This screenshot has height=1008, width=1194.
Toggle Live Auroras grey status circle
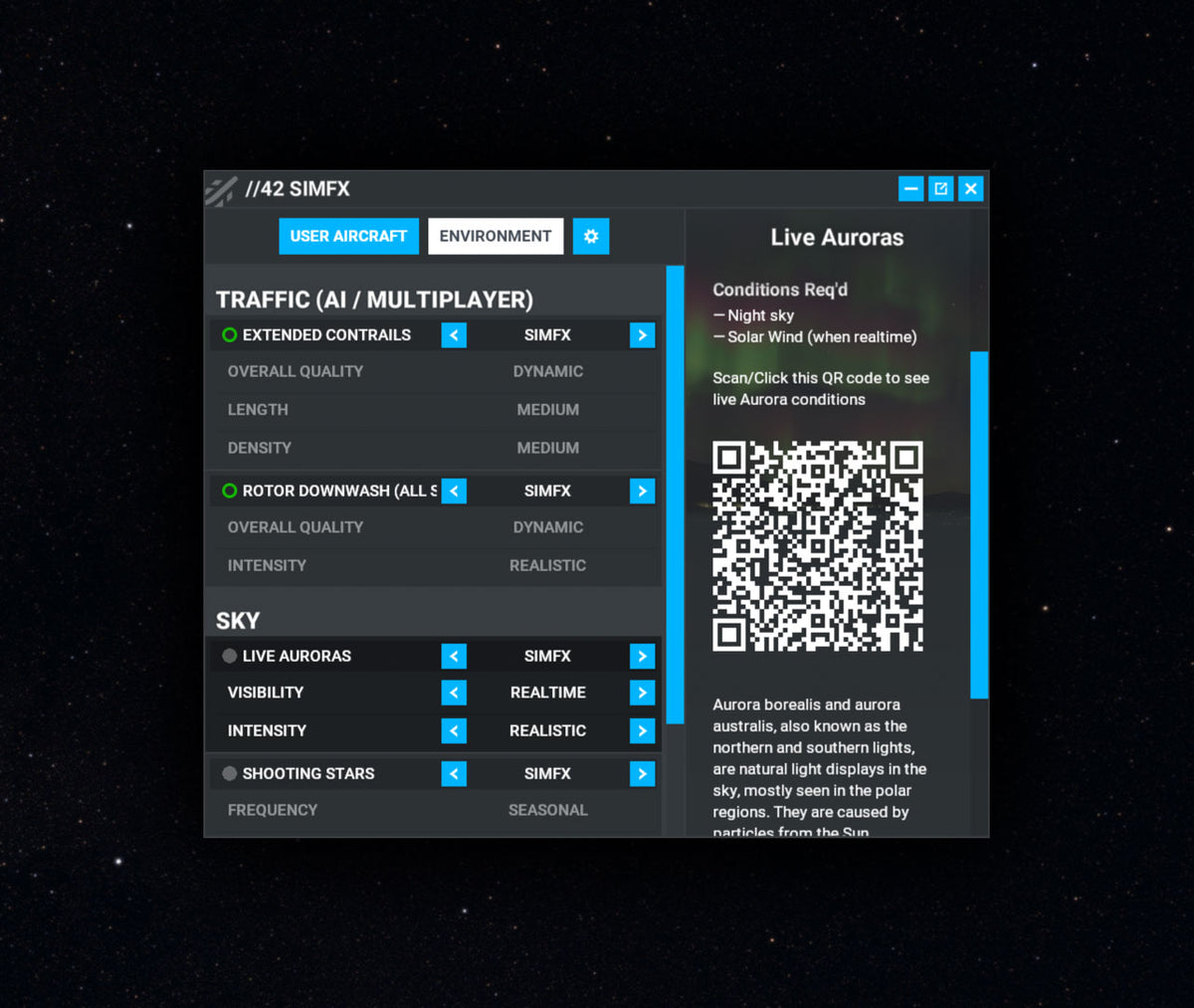(x=230, y=656)
